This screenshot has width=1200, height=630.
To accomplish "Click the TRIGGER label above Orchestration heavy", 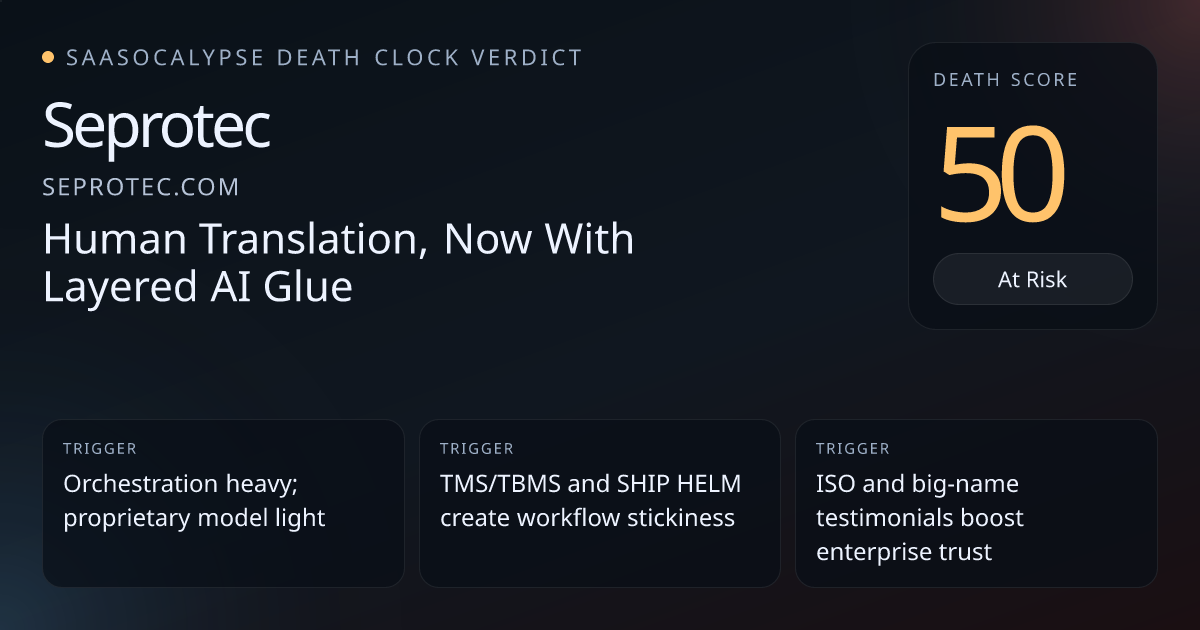I will pos(100,449).
